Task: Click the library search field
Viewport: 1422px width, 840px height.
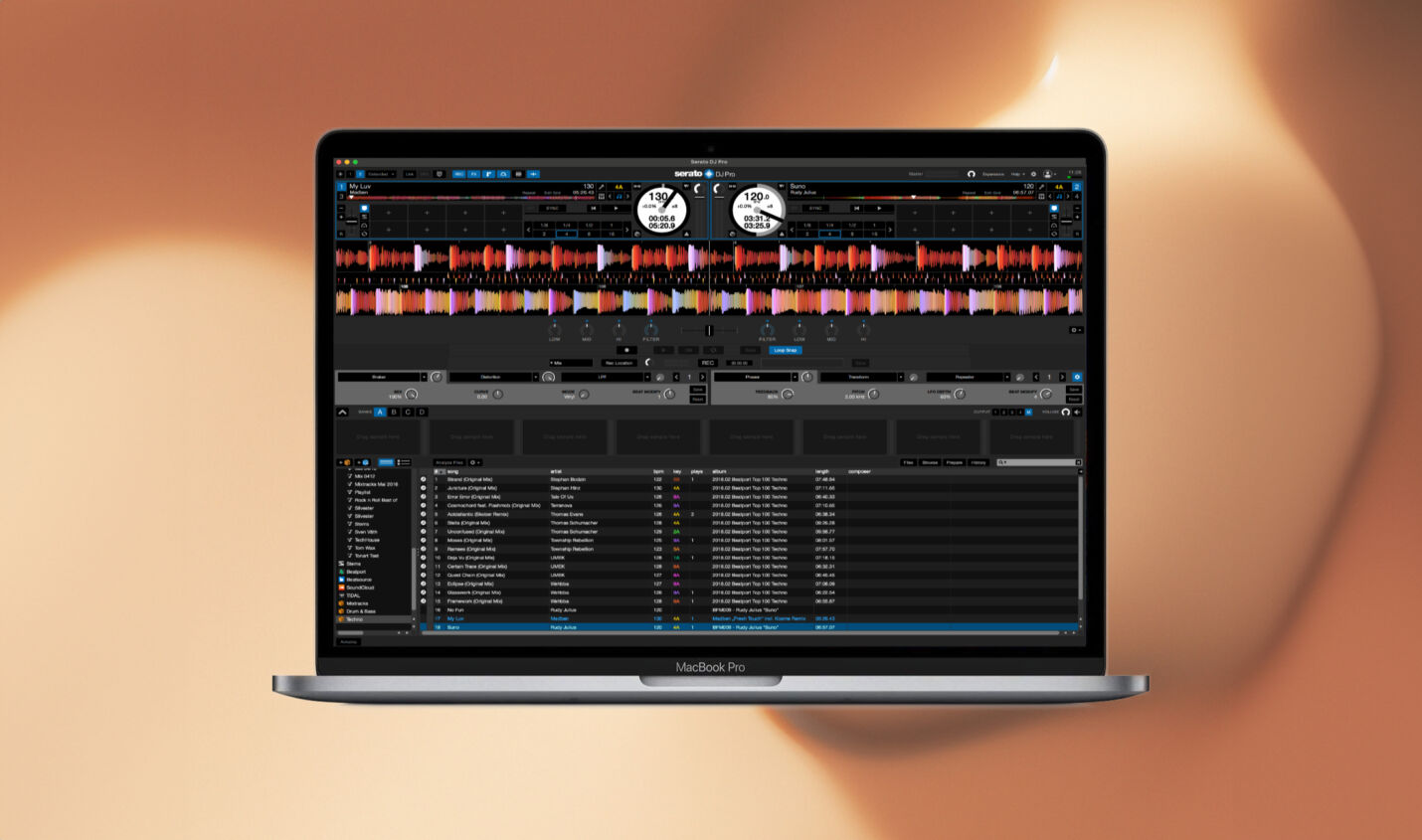Action: [1039, 462]
